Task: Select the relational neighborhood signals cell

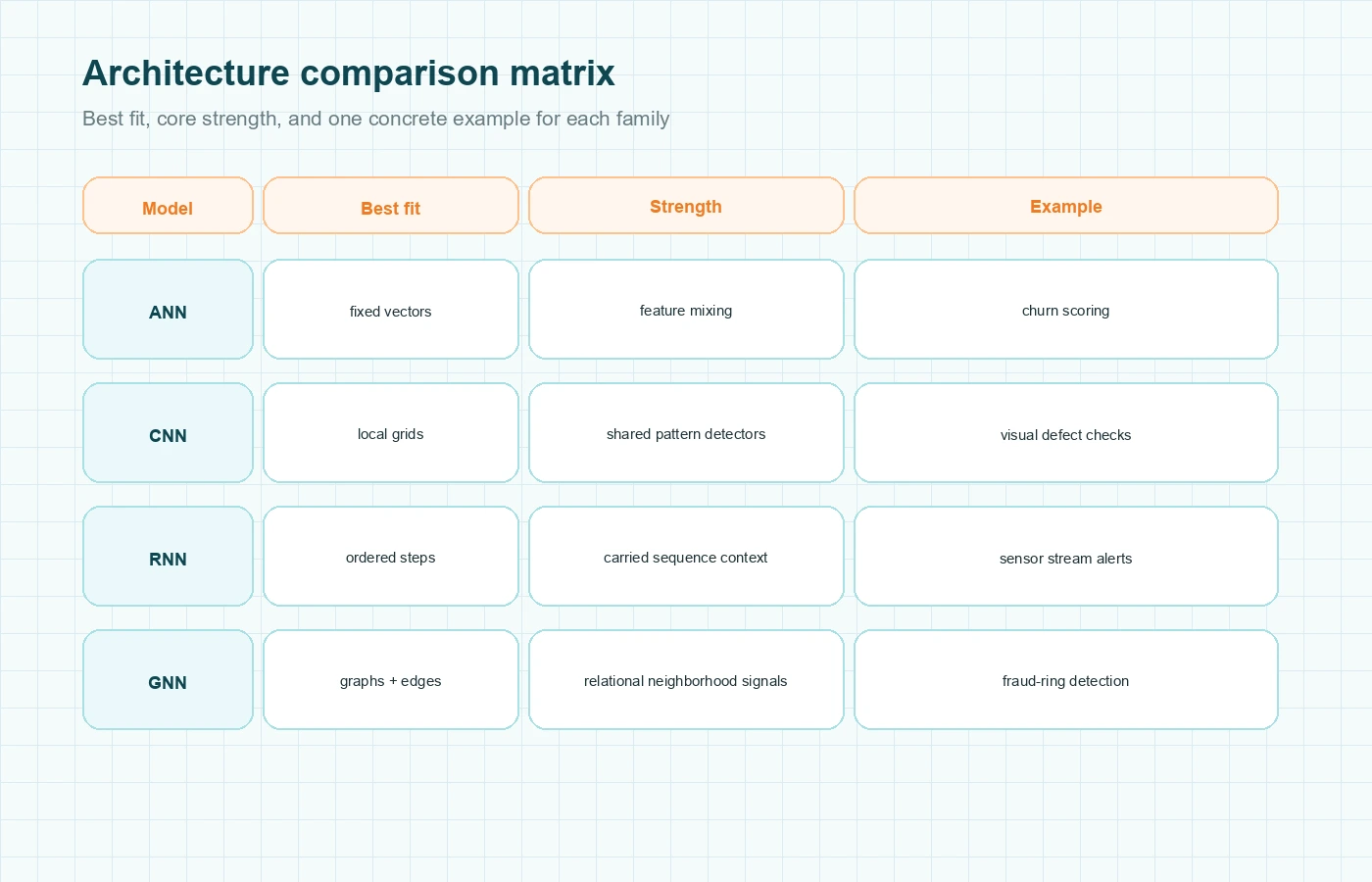Action: tap(686, 681)
